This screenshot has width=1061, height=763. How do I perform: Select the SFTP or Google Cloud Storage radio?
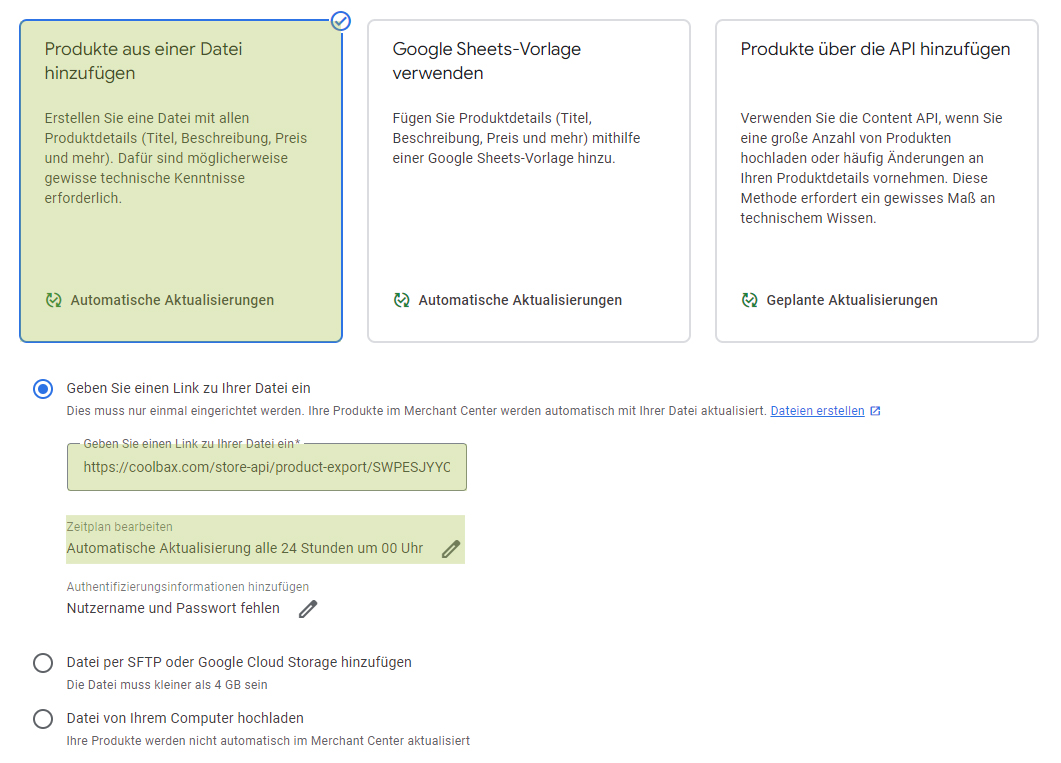pos(43,663)
